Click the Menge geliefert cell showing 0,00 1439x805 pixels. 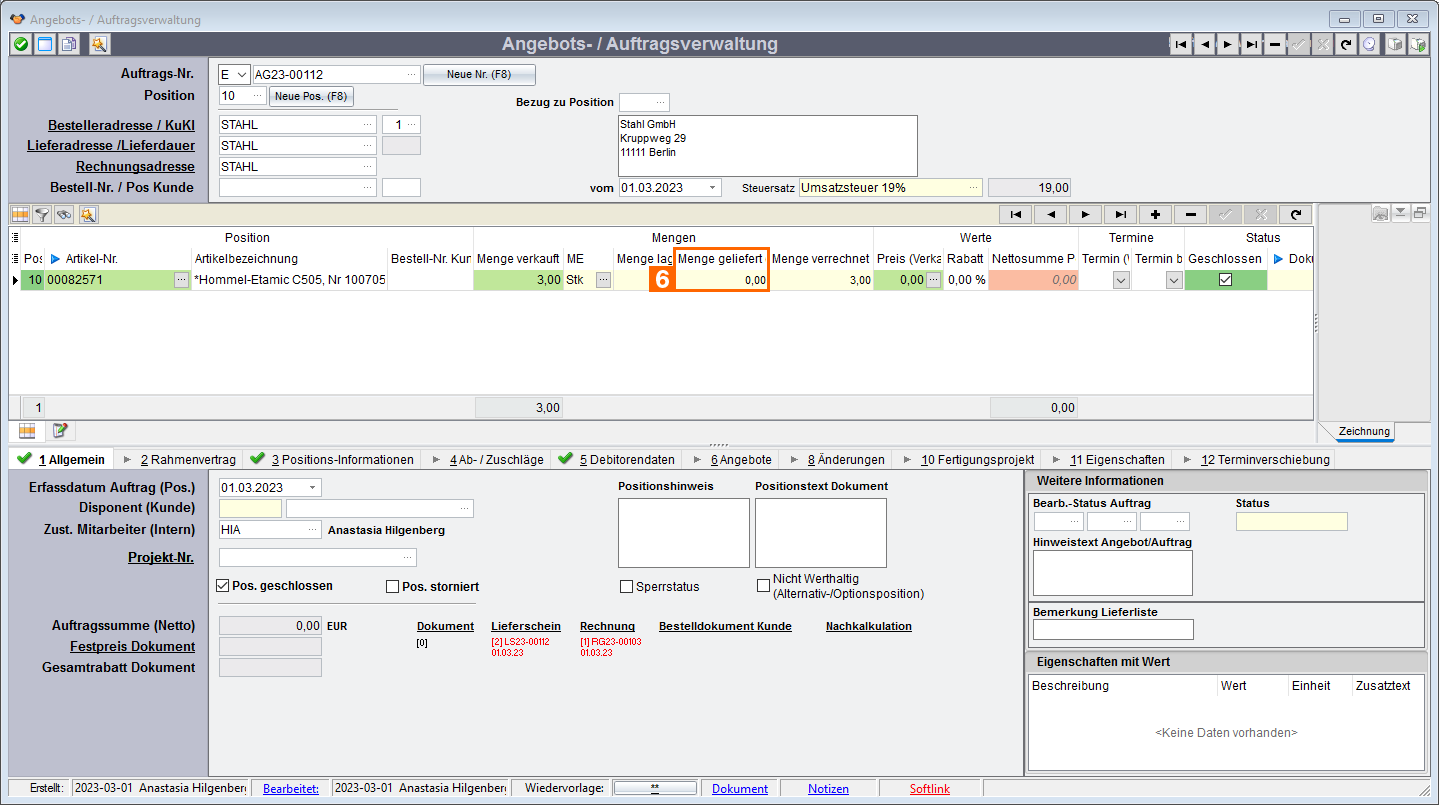723,281
